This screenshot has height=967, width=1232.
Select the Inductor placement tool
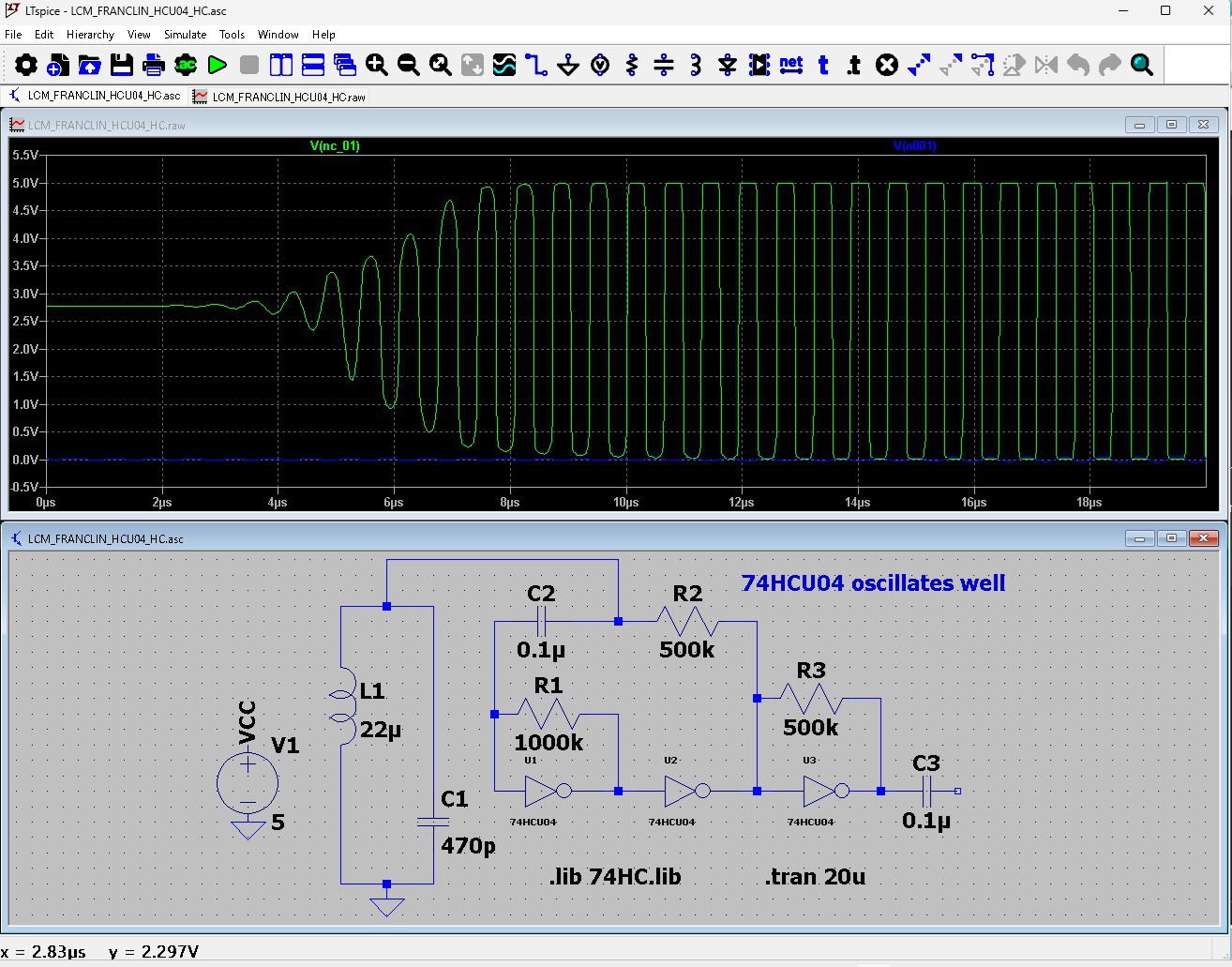pos(696,65)
